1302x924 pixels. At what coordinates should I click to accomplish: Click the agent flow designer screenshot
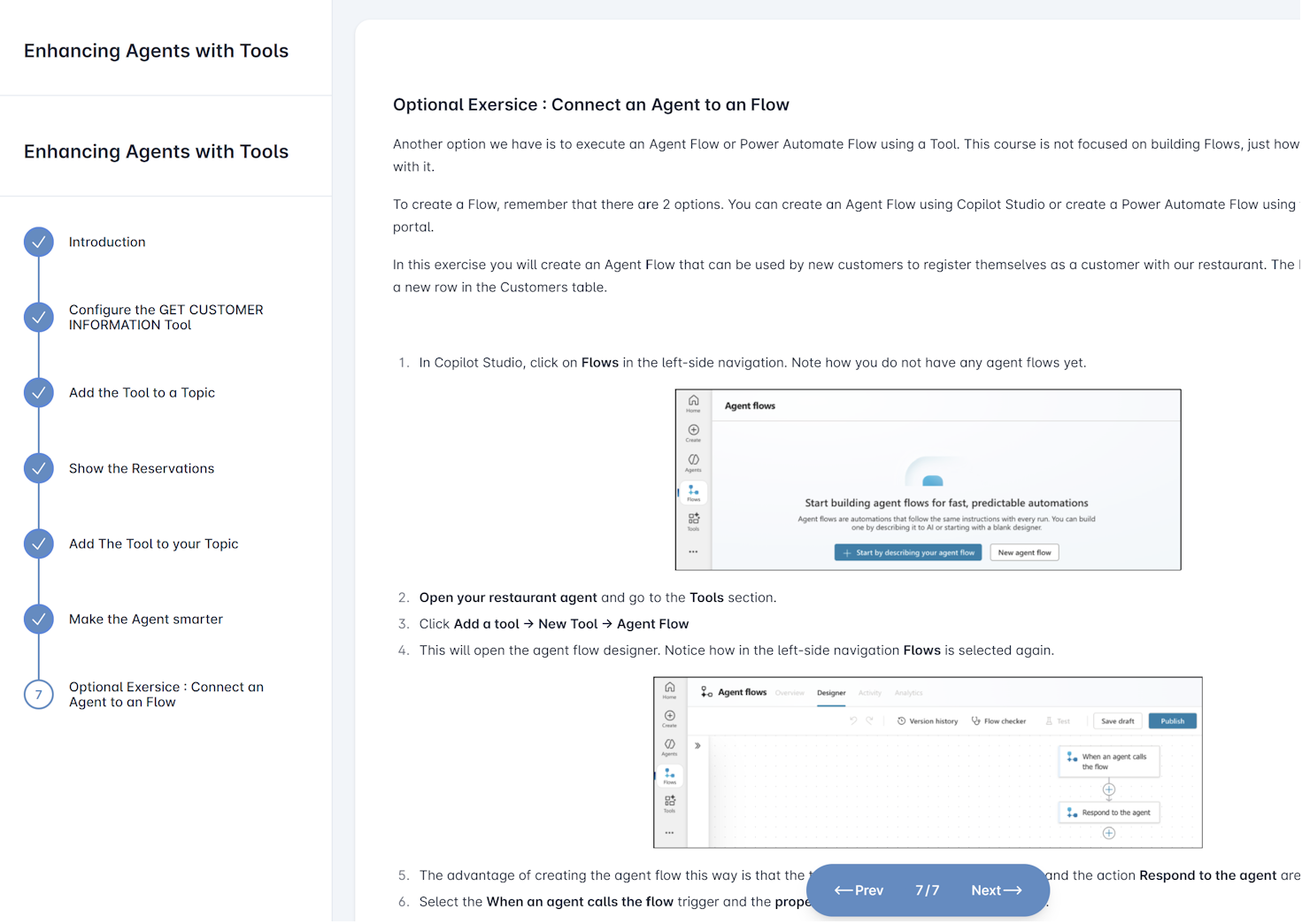click(928, 762)
